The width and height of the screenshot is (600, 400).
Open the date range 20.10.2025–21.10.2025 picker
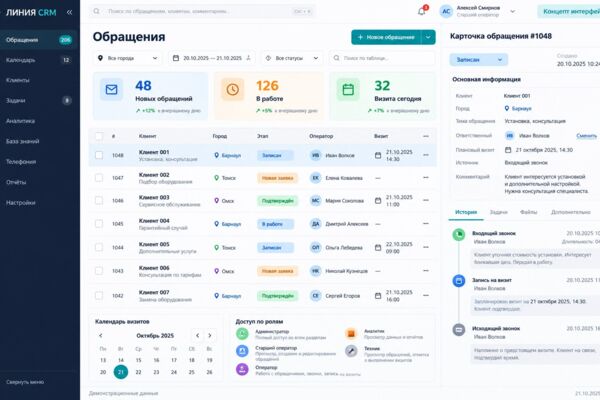212,58
